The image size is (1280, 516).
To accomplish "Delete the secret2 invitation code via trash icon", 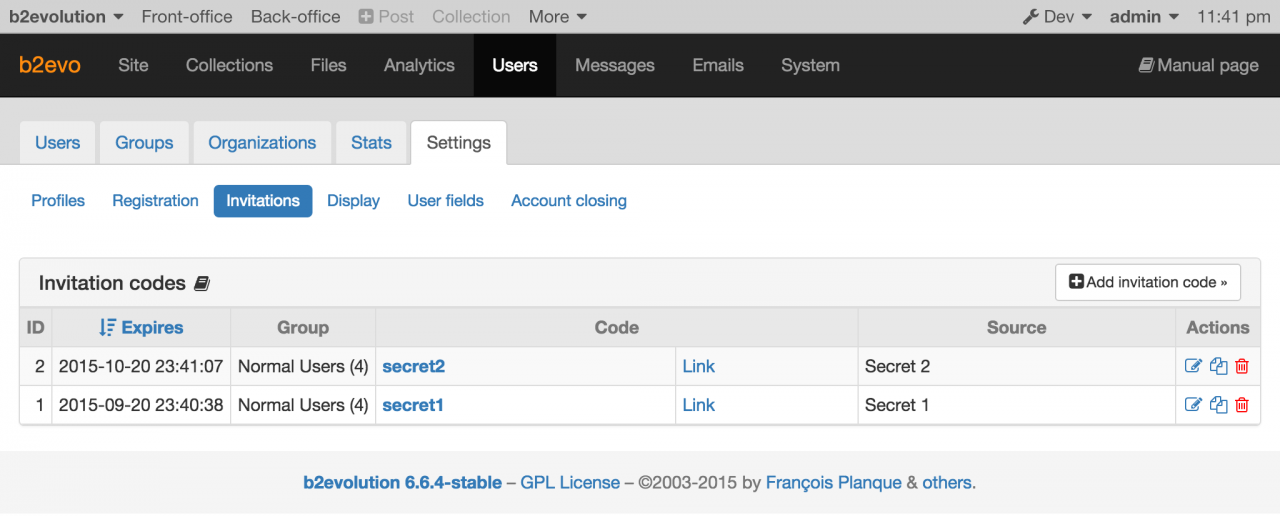I will [x=1242, y=366].
